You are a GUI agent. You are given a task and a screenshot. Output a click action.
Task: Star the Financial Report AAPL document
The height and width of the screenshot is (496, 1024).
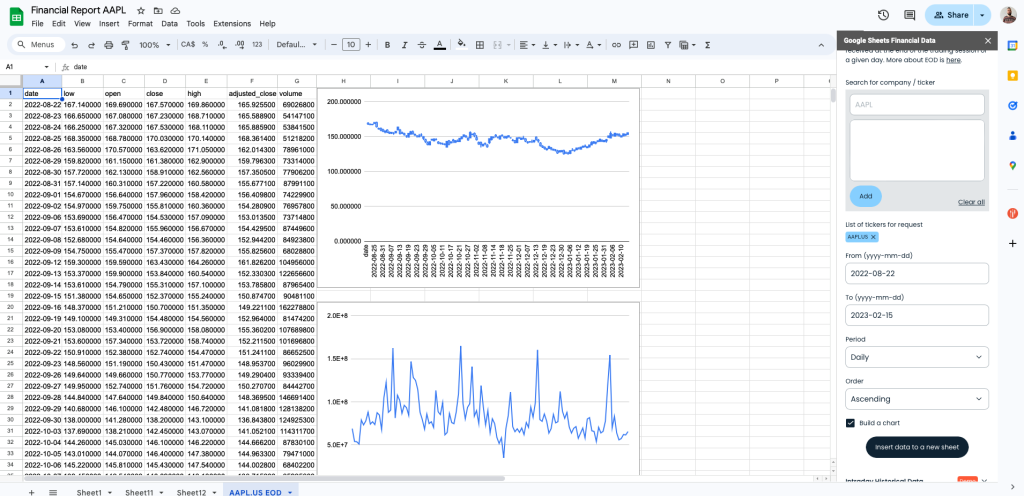[x=141, y=9]
